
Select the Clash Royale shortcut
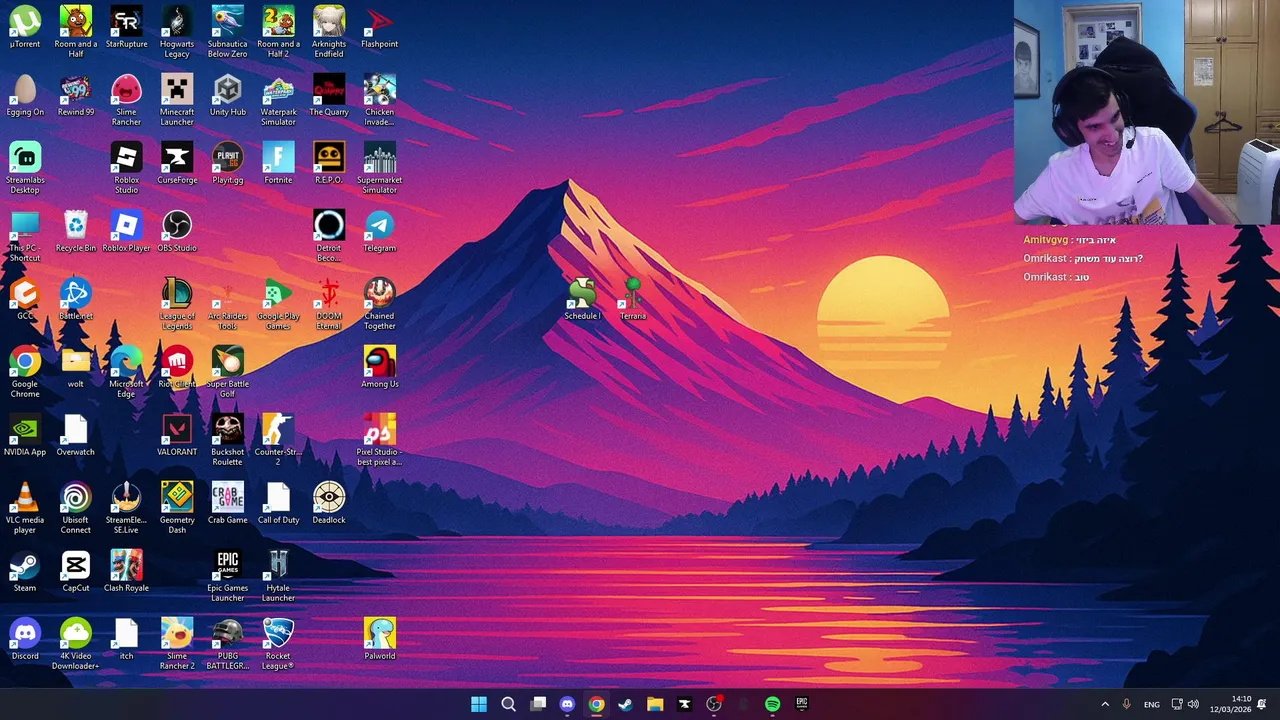pos(126,572)
